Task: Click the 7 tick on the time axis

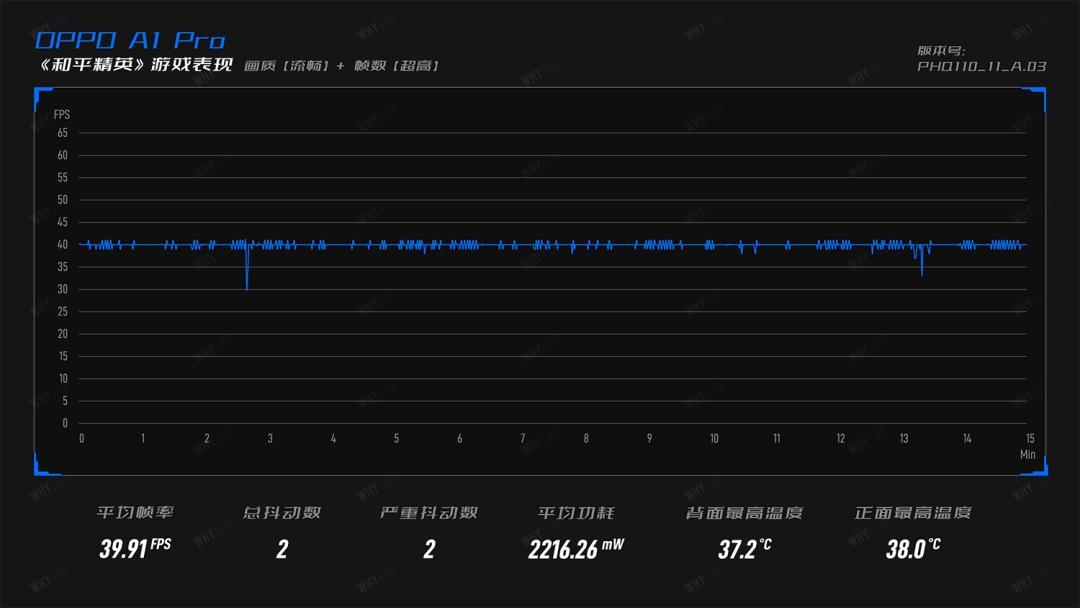Action: click(523, 439)
